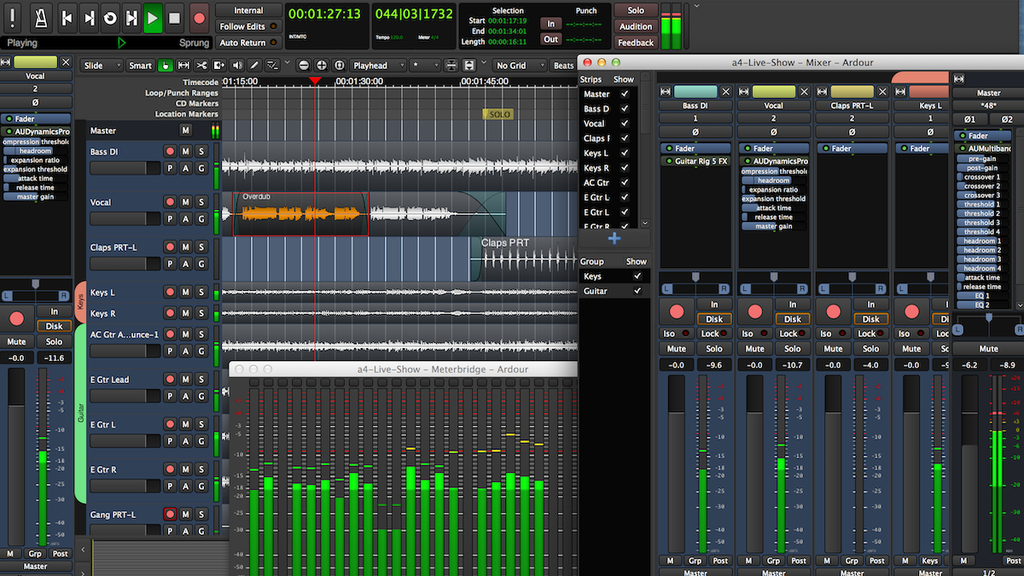
Task: Click the zoom-to-fit session icon
Action: pos(339,64)
